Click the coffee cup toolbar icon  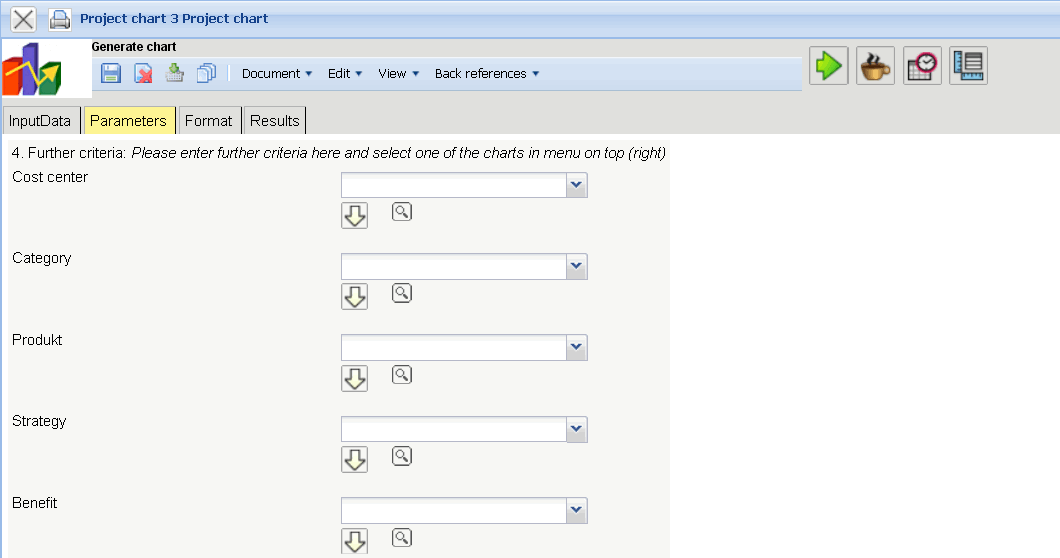pyautogui.click(x=876, y=66)
